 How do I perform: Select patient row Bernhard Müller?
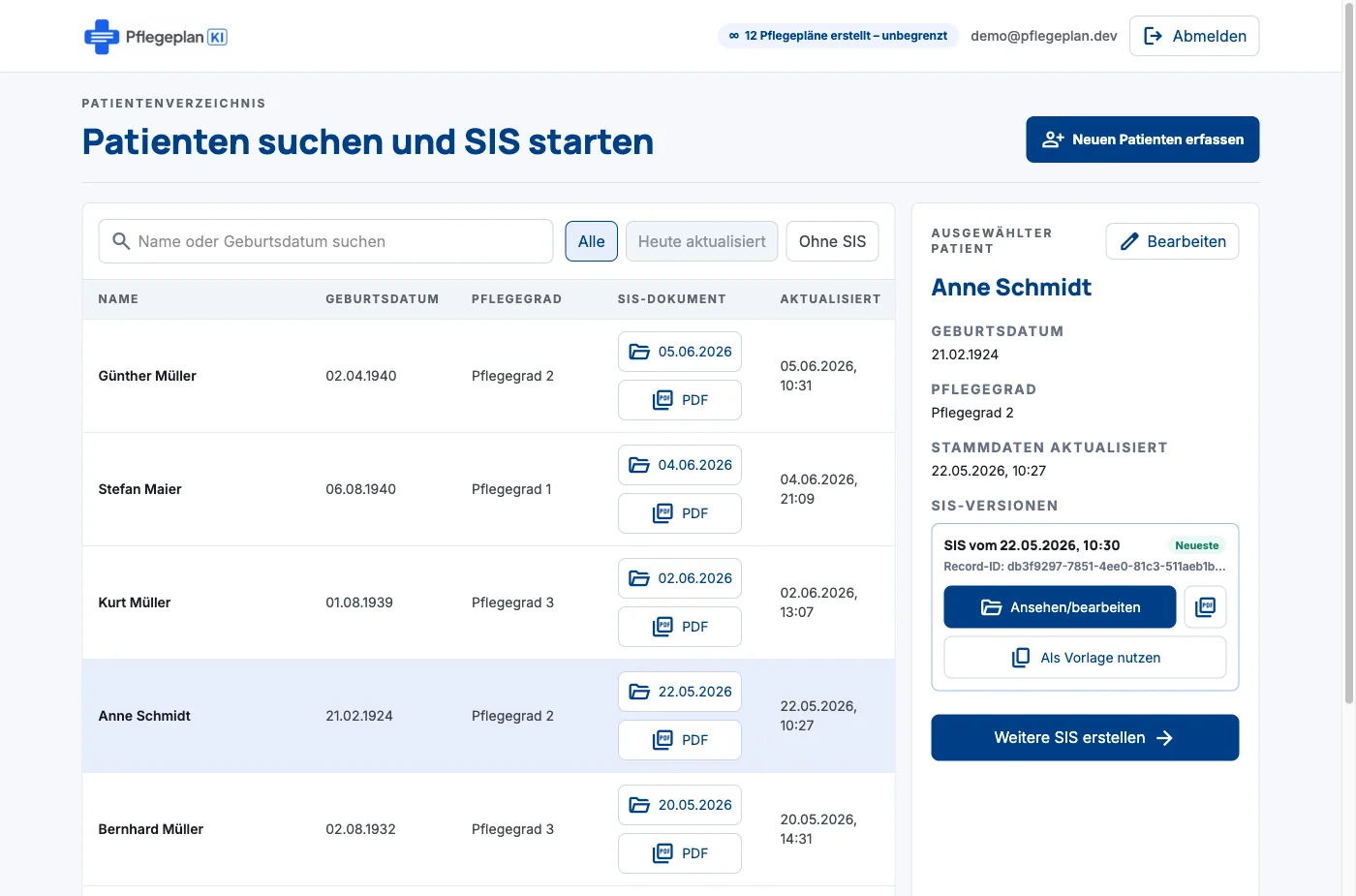(489, 829)
